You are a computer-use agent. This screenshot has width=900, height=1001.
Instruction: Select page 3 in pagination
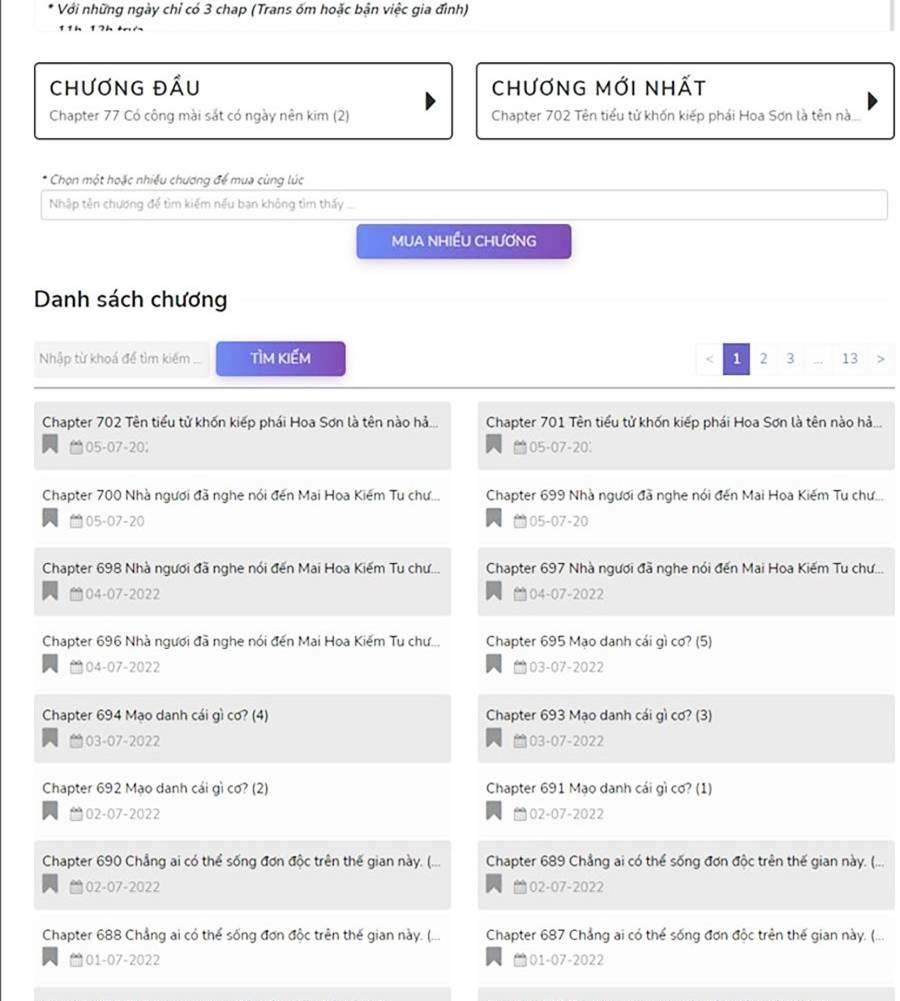tap(790, 359)
